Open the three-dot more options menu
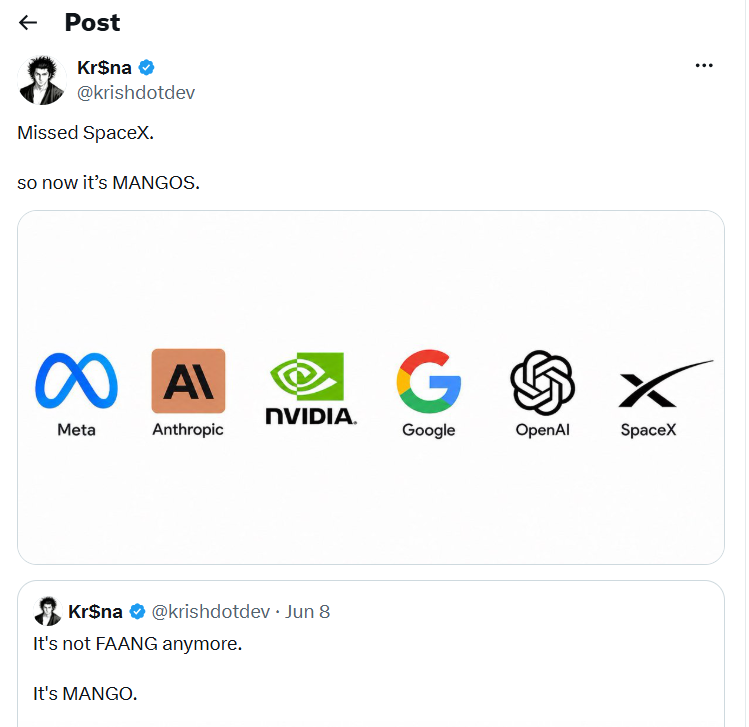The width and height of the screenshot is (749, 727). (x=704, y=65)
